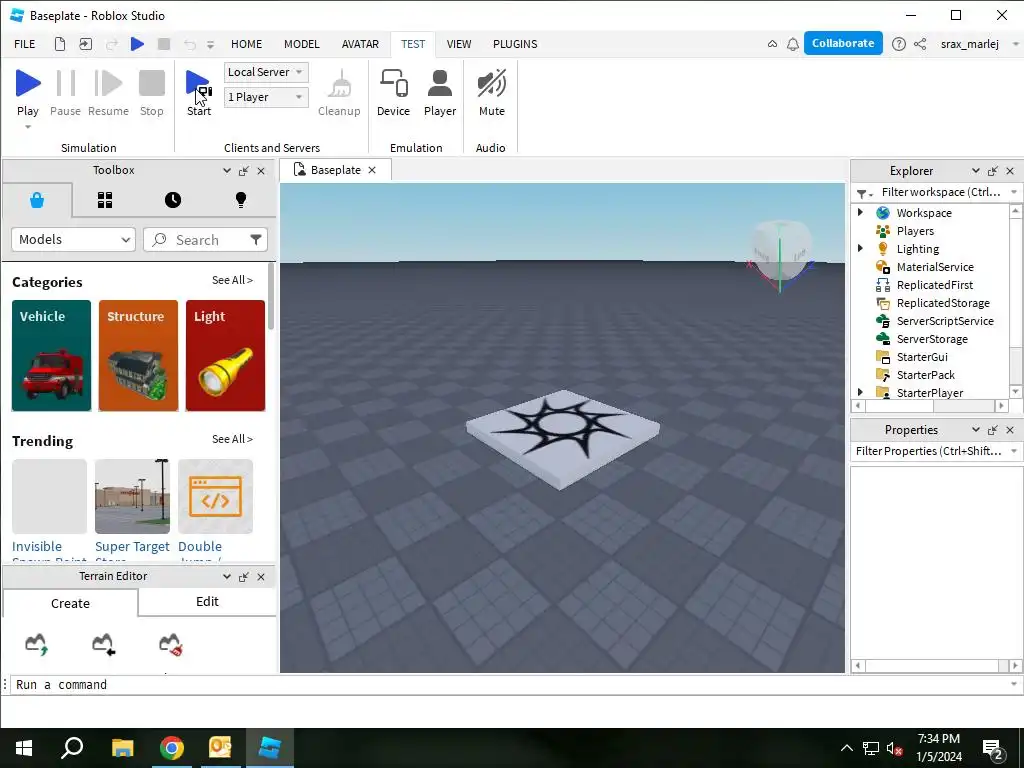The width and height of the screenshot is (1024, 768).
Task: Open the 1 Player count dropdown
Action: [266, 97]
